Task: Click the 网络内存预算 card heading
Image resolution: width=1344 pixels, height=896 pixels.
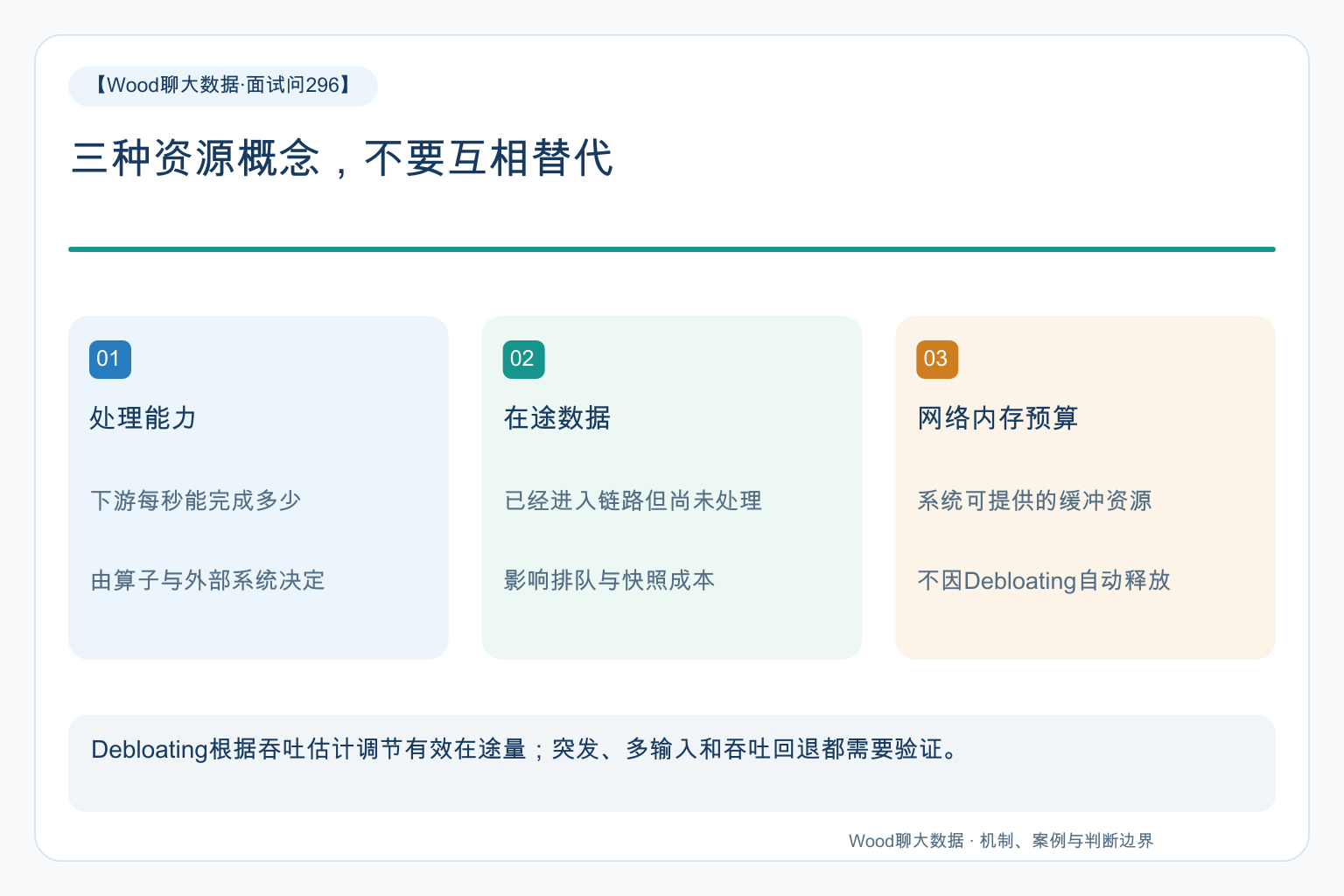Action: coord(997,418)
